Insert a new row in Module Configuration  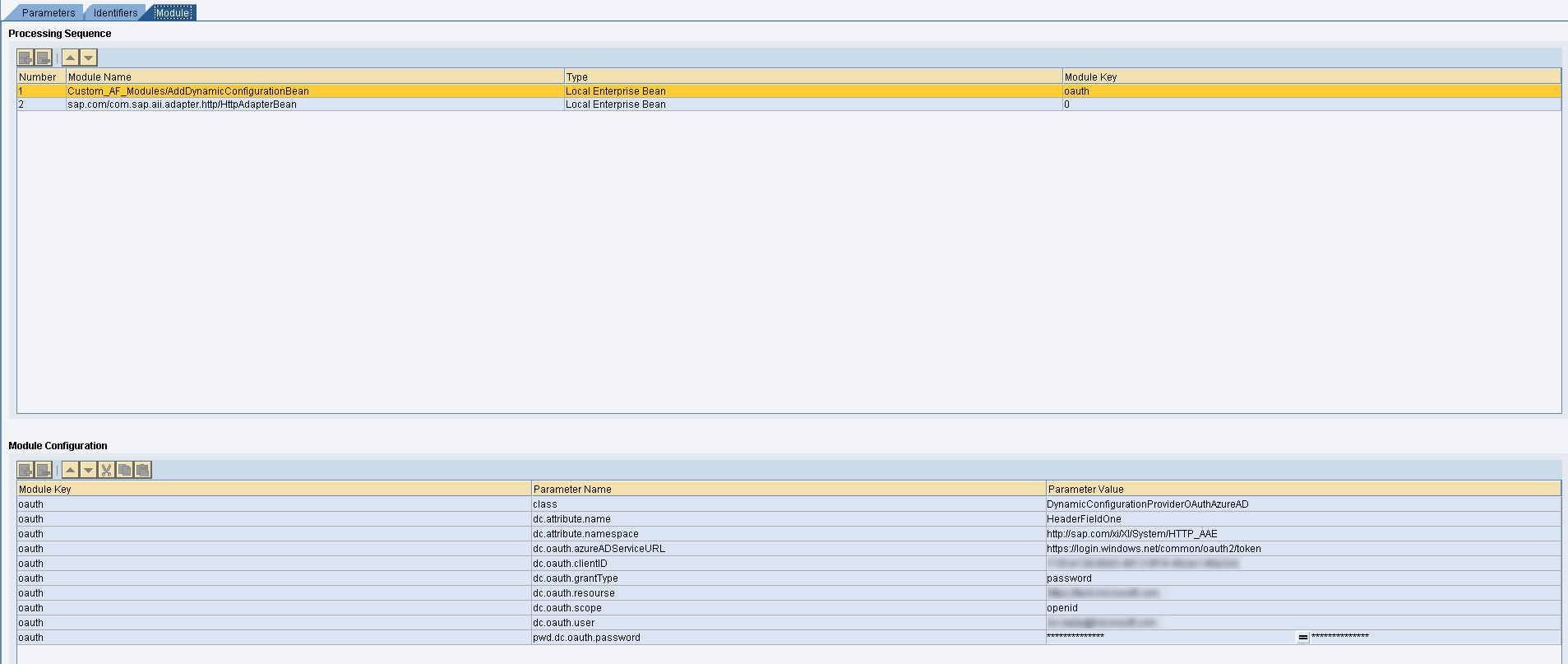[x=25, y=470]
